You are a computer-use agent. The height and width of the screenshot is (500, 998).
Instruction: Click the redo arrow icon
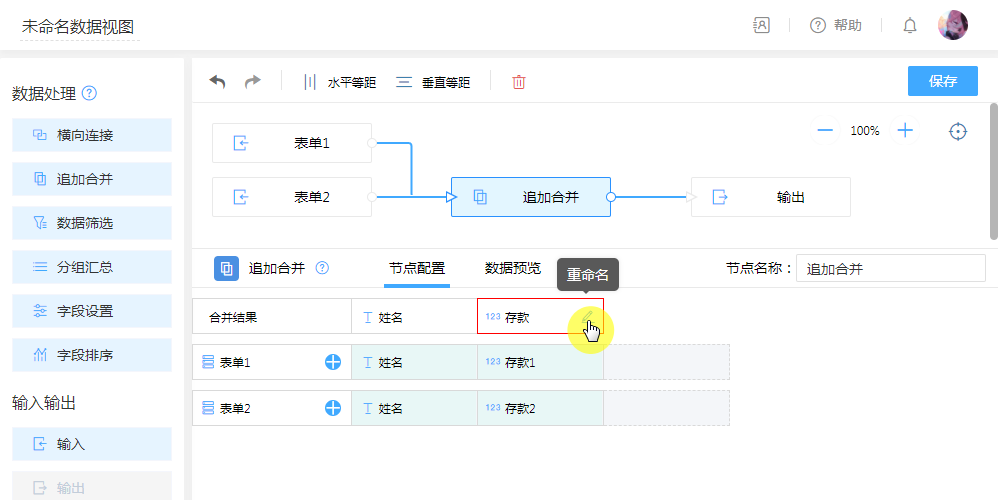click(x=252, y=82)
